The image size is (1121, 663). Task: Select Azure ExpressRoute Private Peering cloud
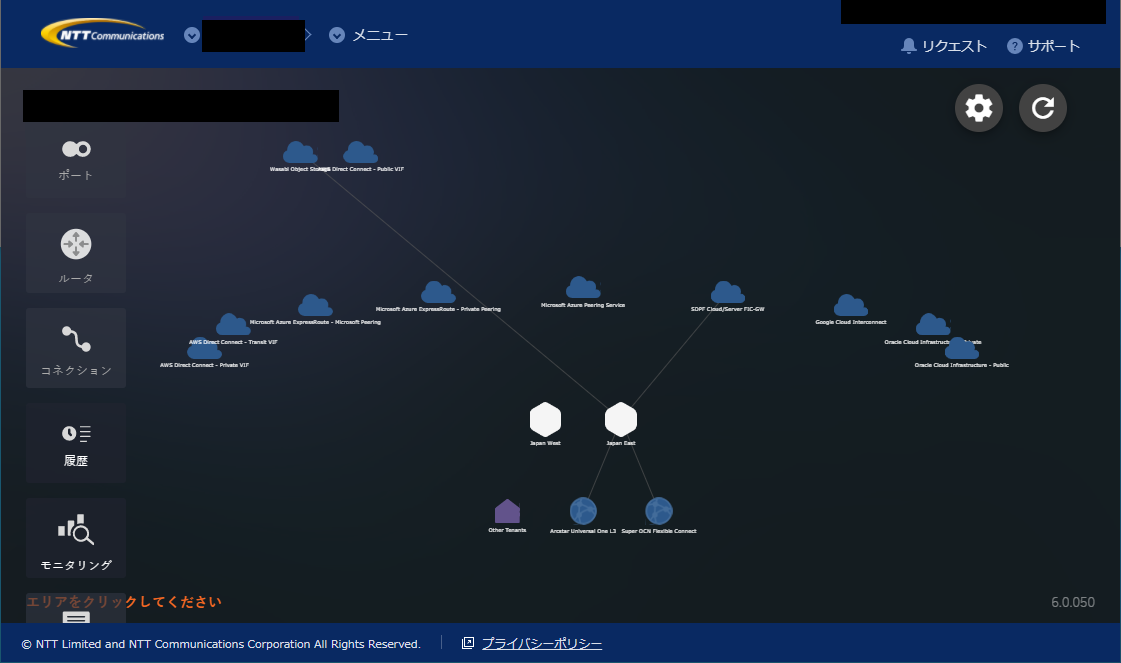pos(438,293)
